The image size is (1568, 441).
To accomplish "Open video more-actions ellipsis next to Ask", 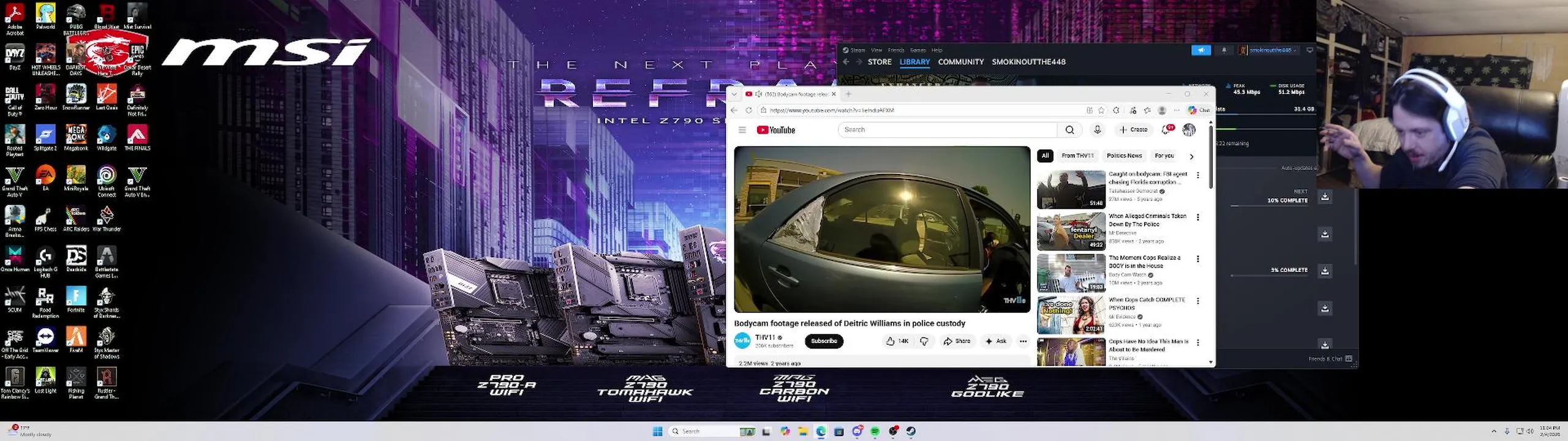I will tap(1023, 341).
